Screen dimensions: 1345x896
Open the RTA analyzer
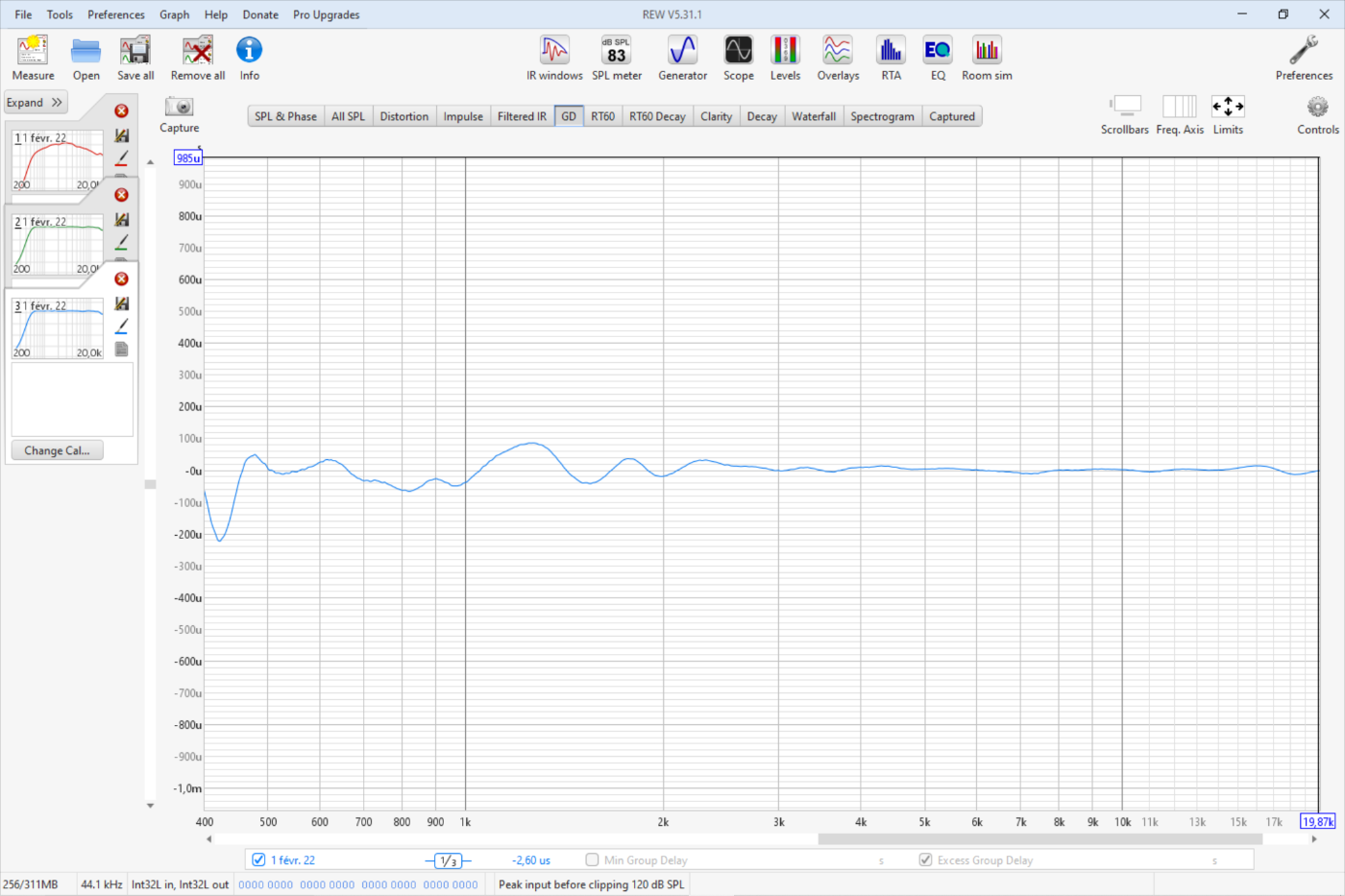click(891, 58)
